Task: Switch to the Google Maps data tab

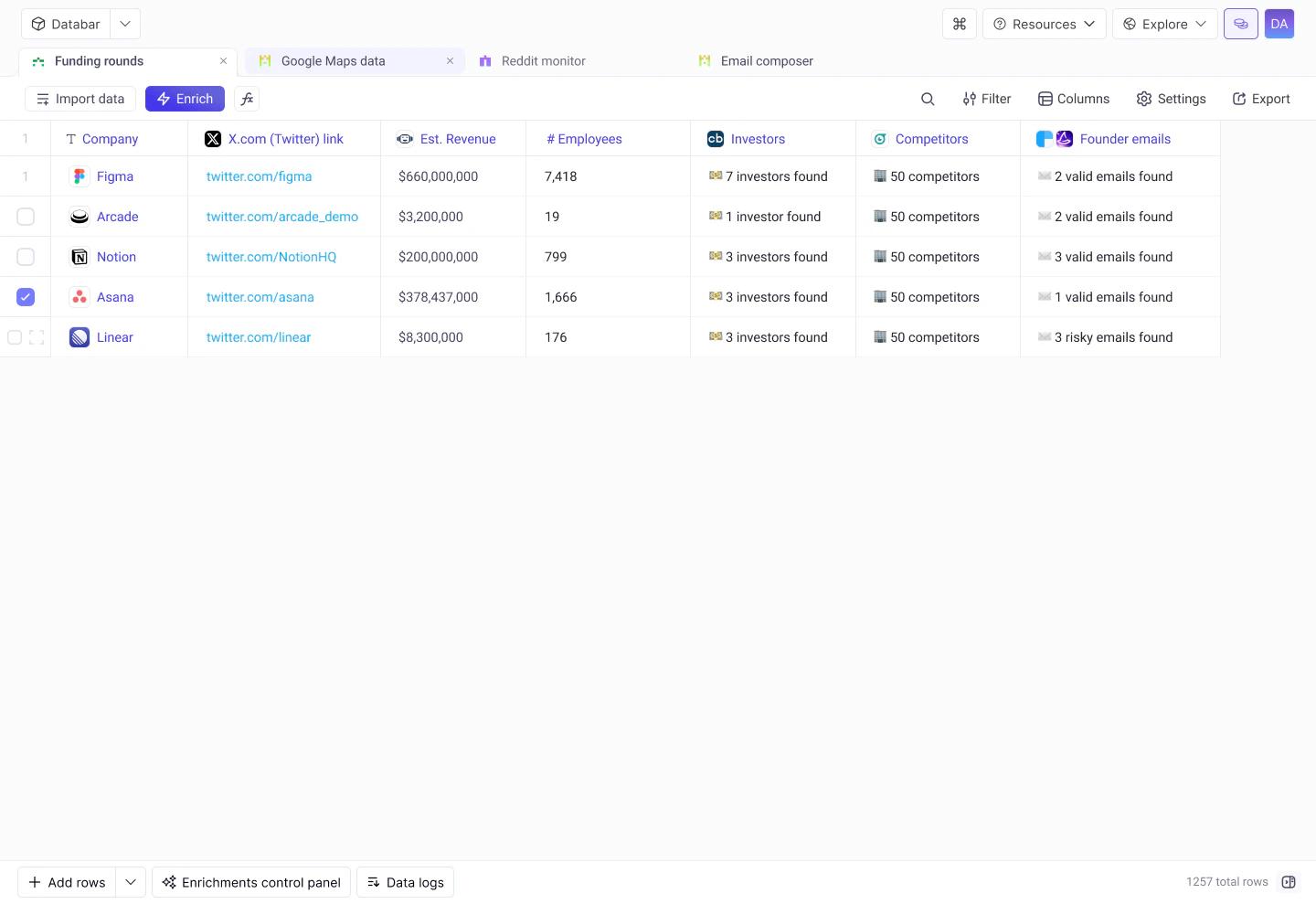Action: coord(355,61)
